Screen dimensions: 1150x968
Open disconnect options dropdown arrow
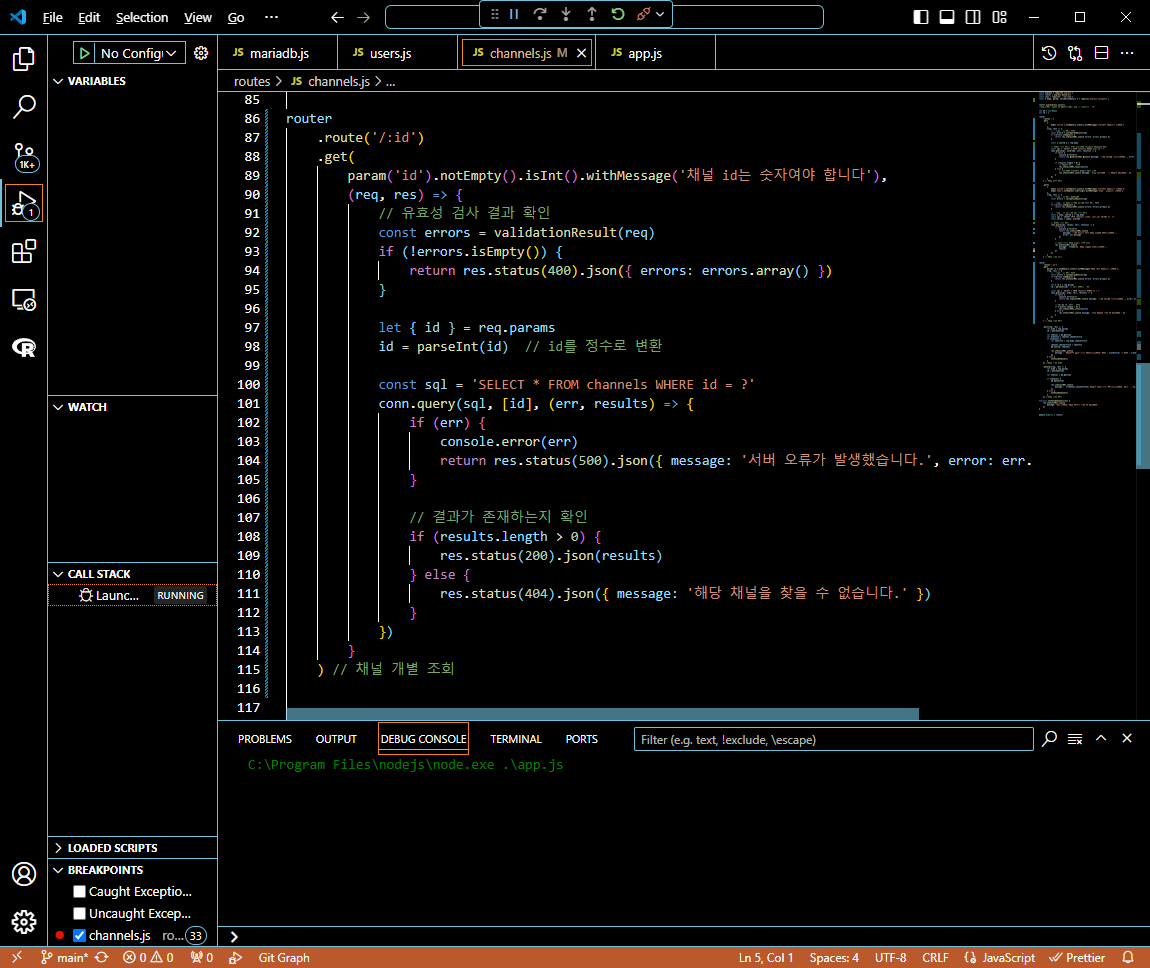pyautogui.click(x=660, y=14)
